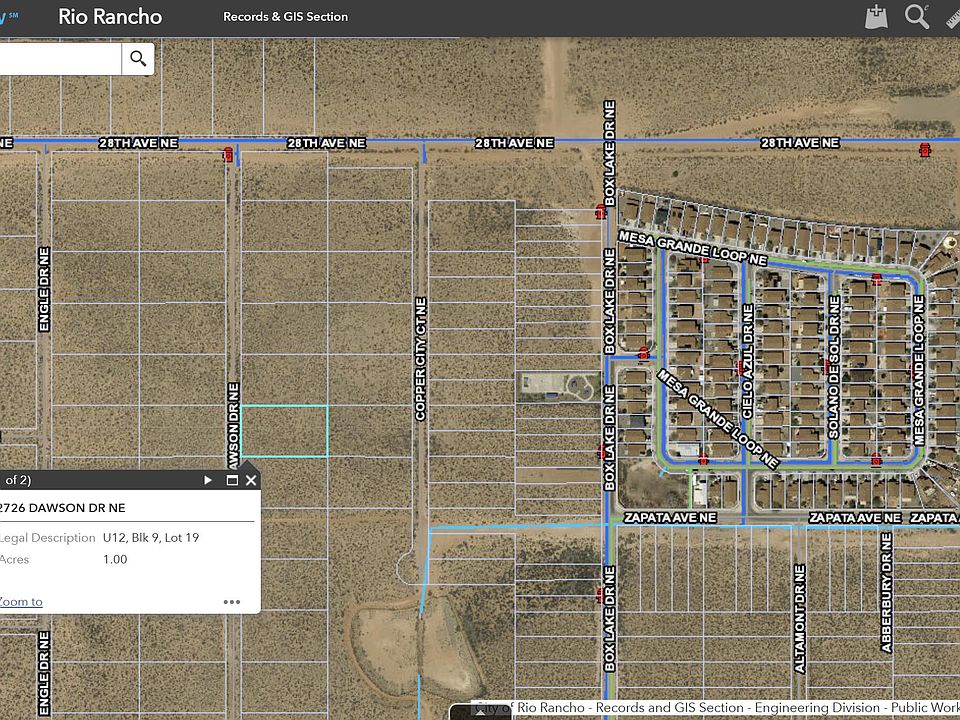Show the next feature in the popup

208,480
